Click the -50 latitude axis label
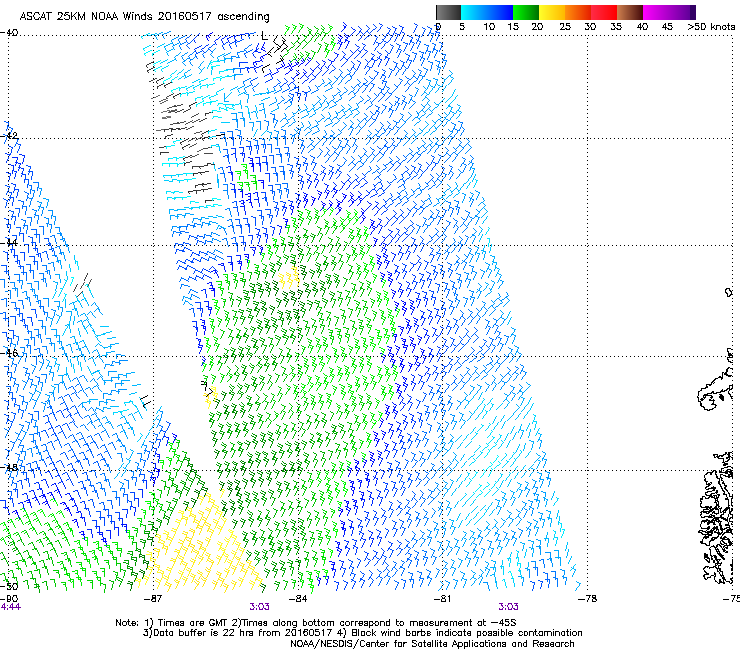Screen dimensions: 740x650 [9, 586]
